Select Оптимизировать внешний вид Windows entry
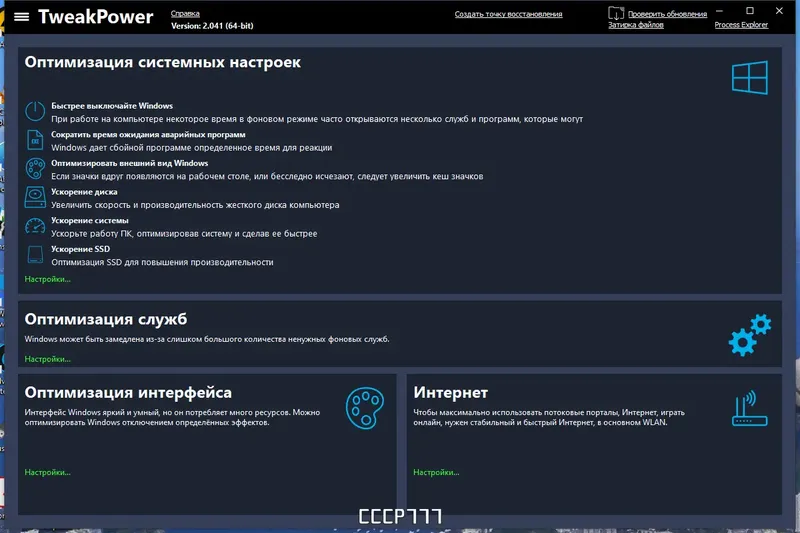Image resolution: width=800 pixels, height=533 pixels. point(130,163)
